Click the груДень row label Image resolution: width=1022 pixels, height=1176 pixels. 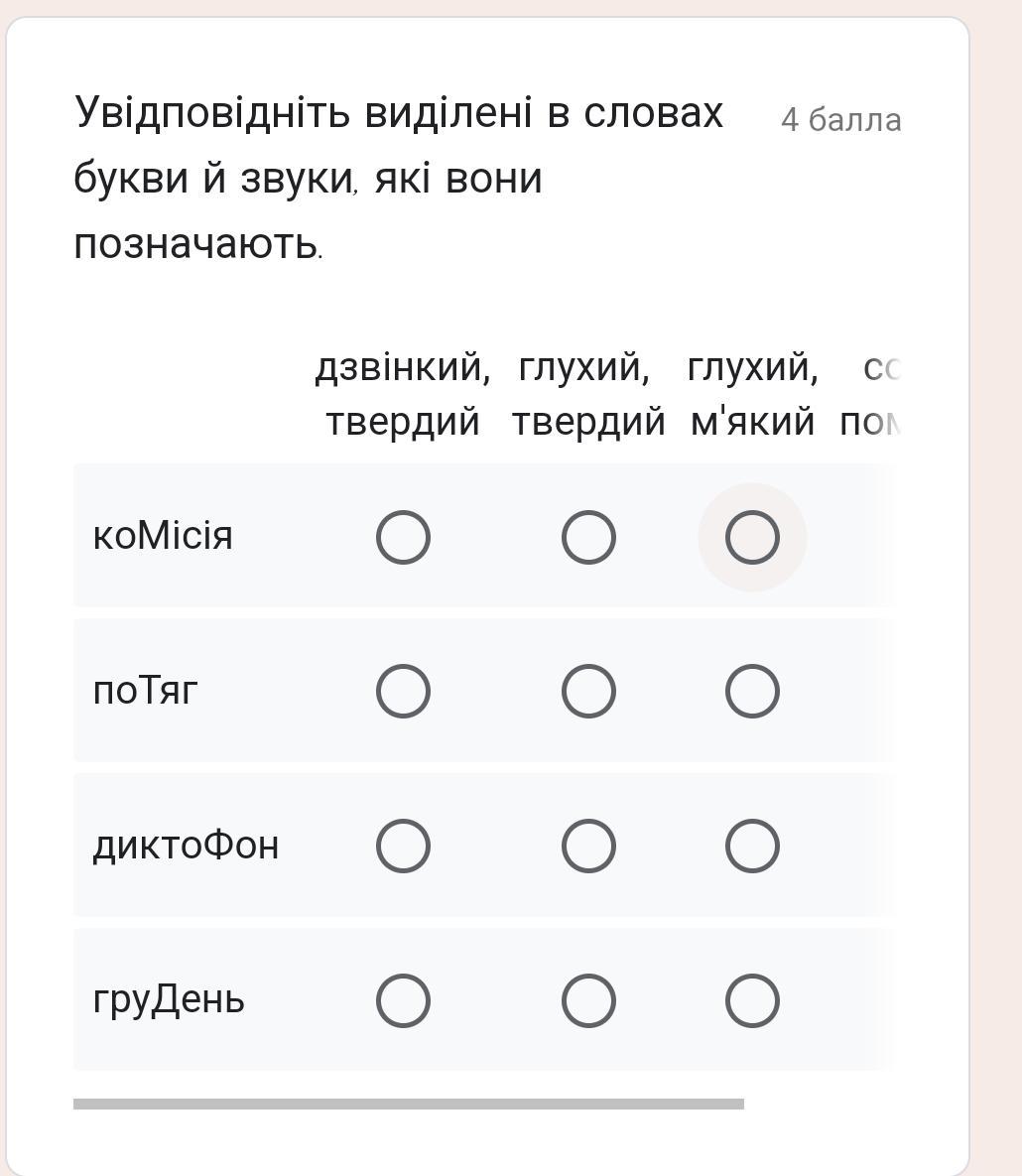click(x=169, y=999)
